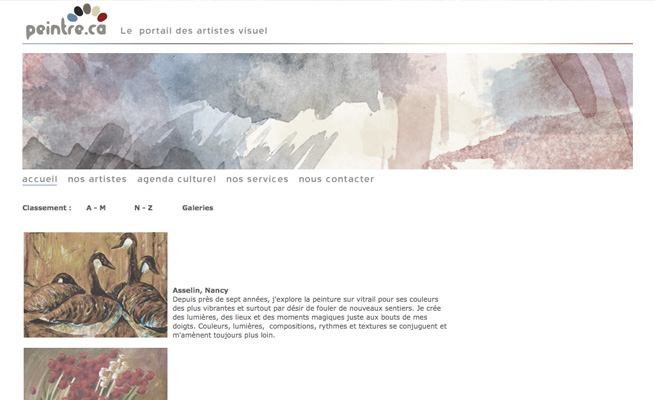Go to nos artistes page
This screenshot has height=400, width=655.
pos(97,179)
